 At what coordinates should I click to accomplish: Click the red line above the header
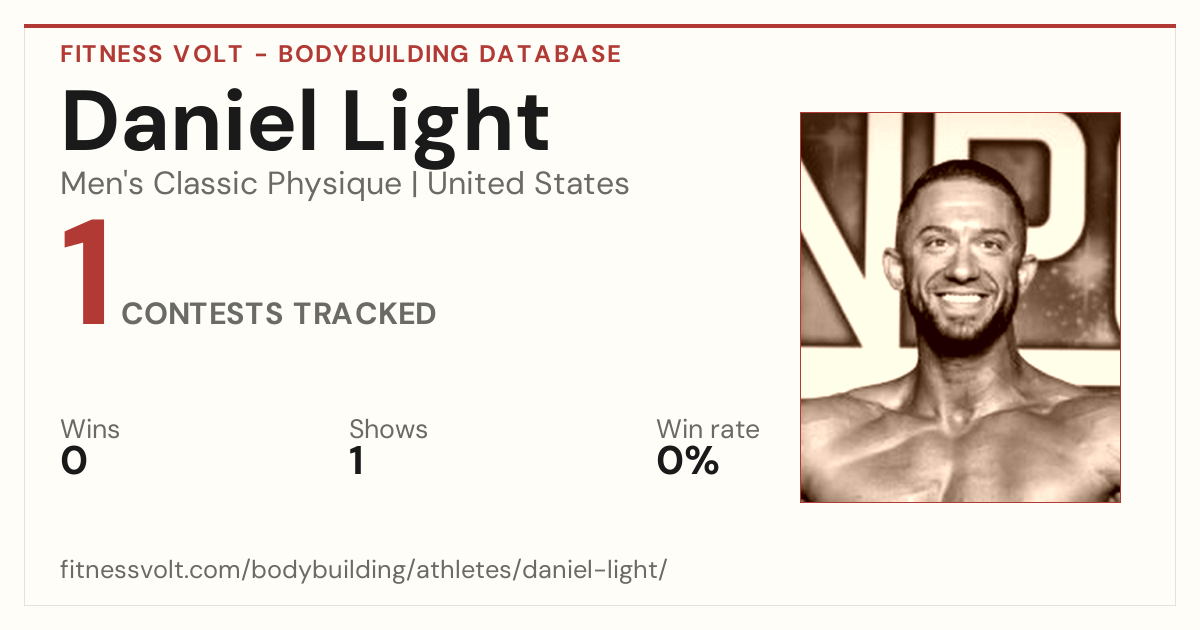600,26
